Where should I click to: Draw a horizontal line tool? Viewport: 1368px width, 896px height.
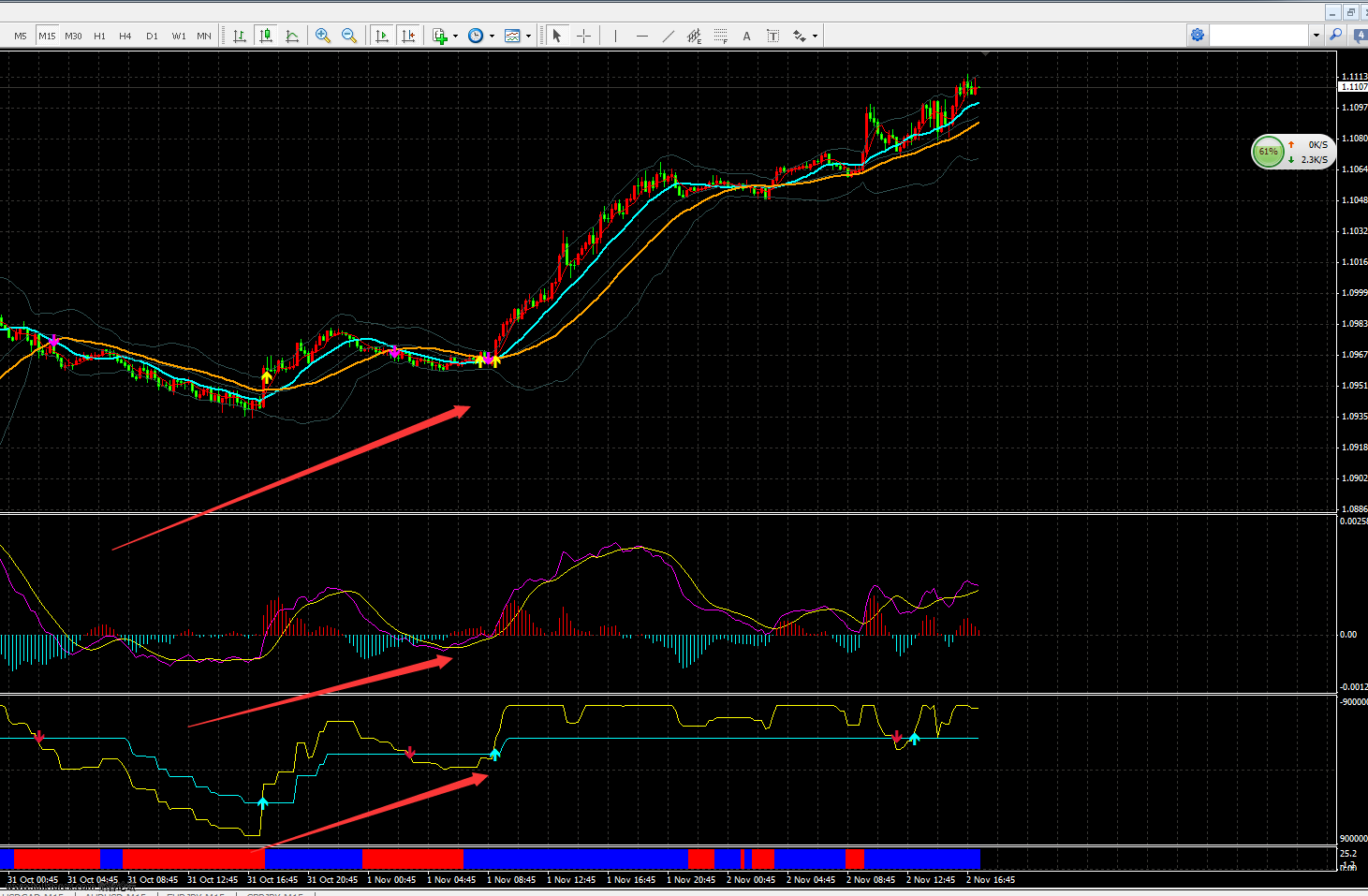pyautogui.click(x=641, y=36)
